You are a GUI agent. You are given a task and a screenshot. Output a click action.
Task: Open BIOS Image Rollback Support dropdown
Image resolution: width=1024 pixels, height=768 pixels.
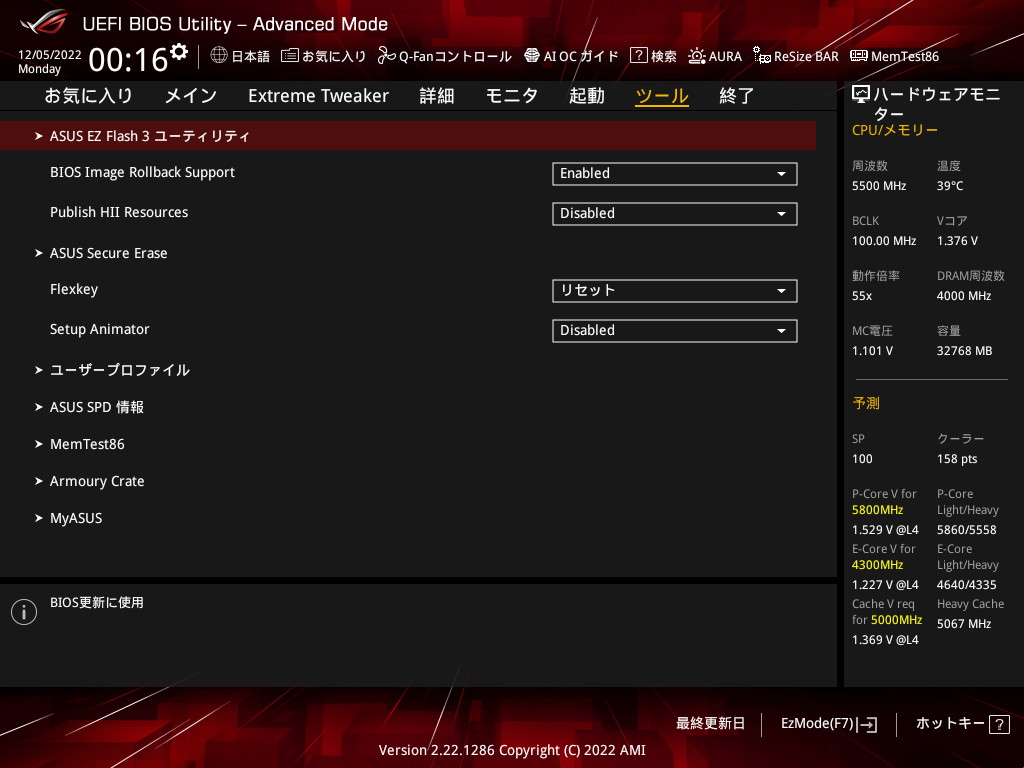(x=674, y=174)
